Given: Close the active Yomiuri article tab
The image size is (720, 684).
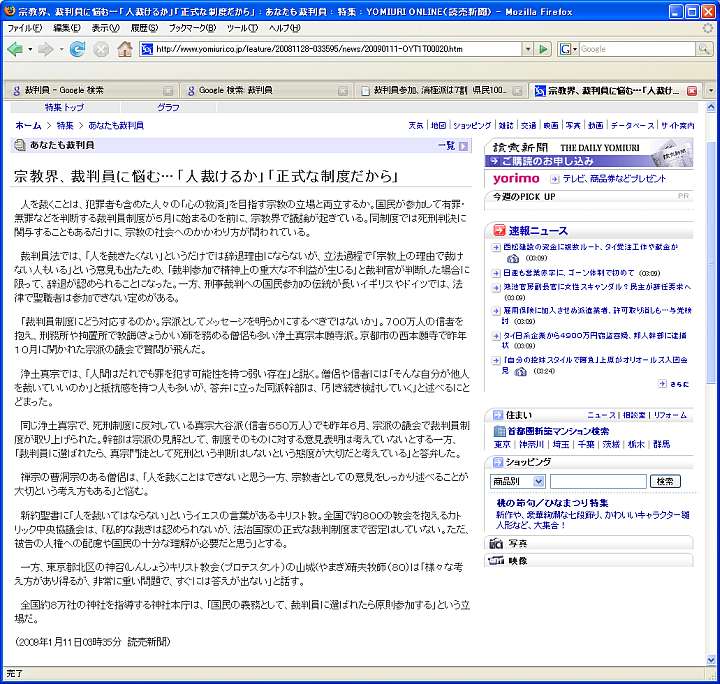Looking at the screenshot, I should coord(692,90).
